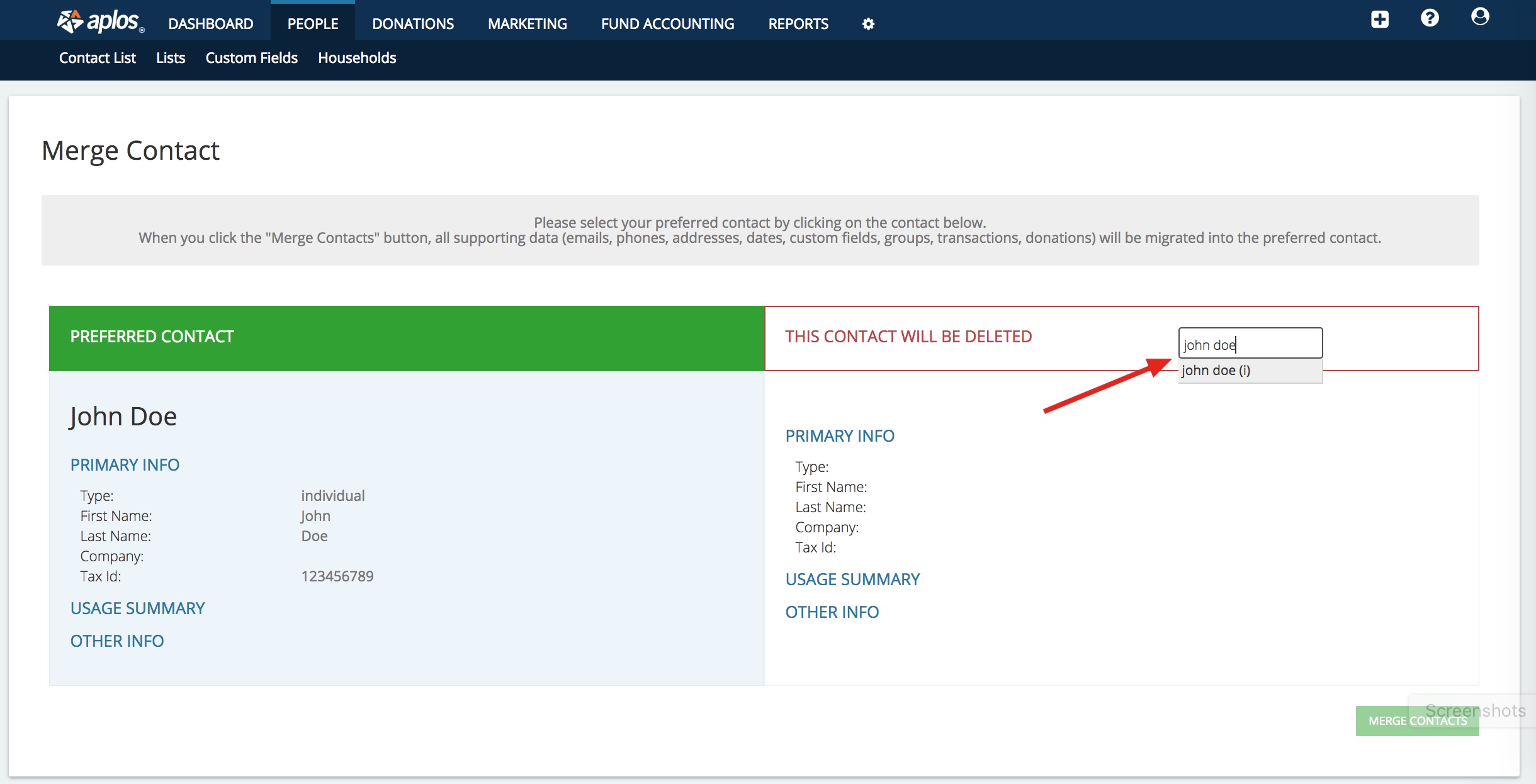Select the 'john doe (i)' suggestion
Image resolution: width=1536 pixels, height=784 pixels.
coord(1250,371)
